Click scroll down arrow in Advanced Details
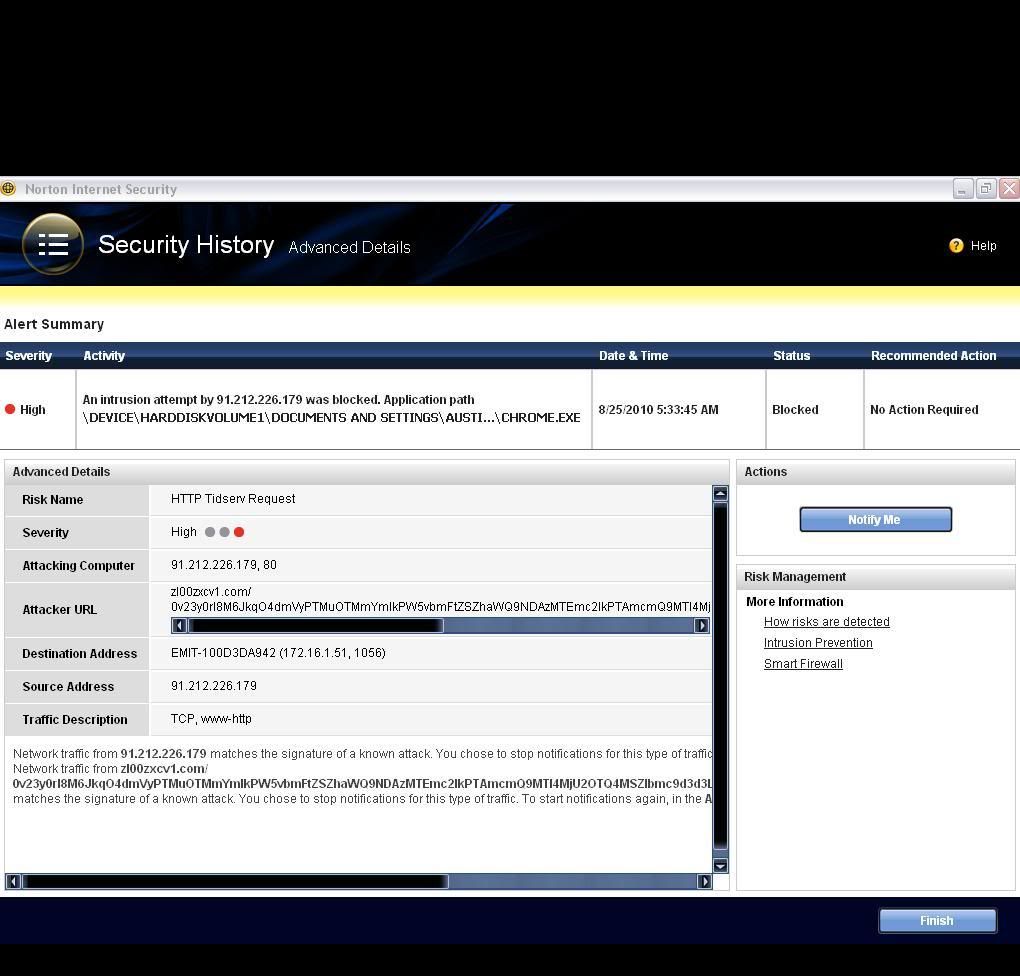This screenshot has height=976, width=1020. (720, 865)
